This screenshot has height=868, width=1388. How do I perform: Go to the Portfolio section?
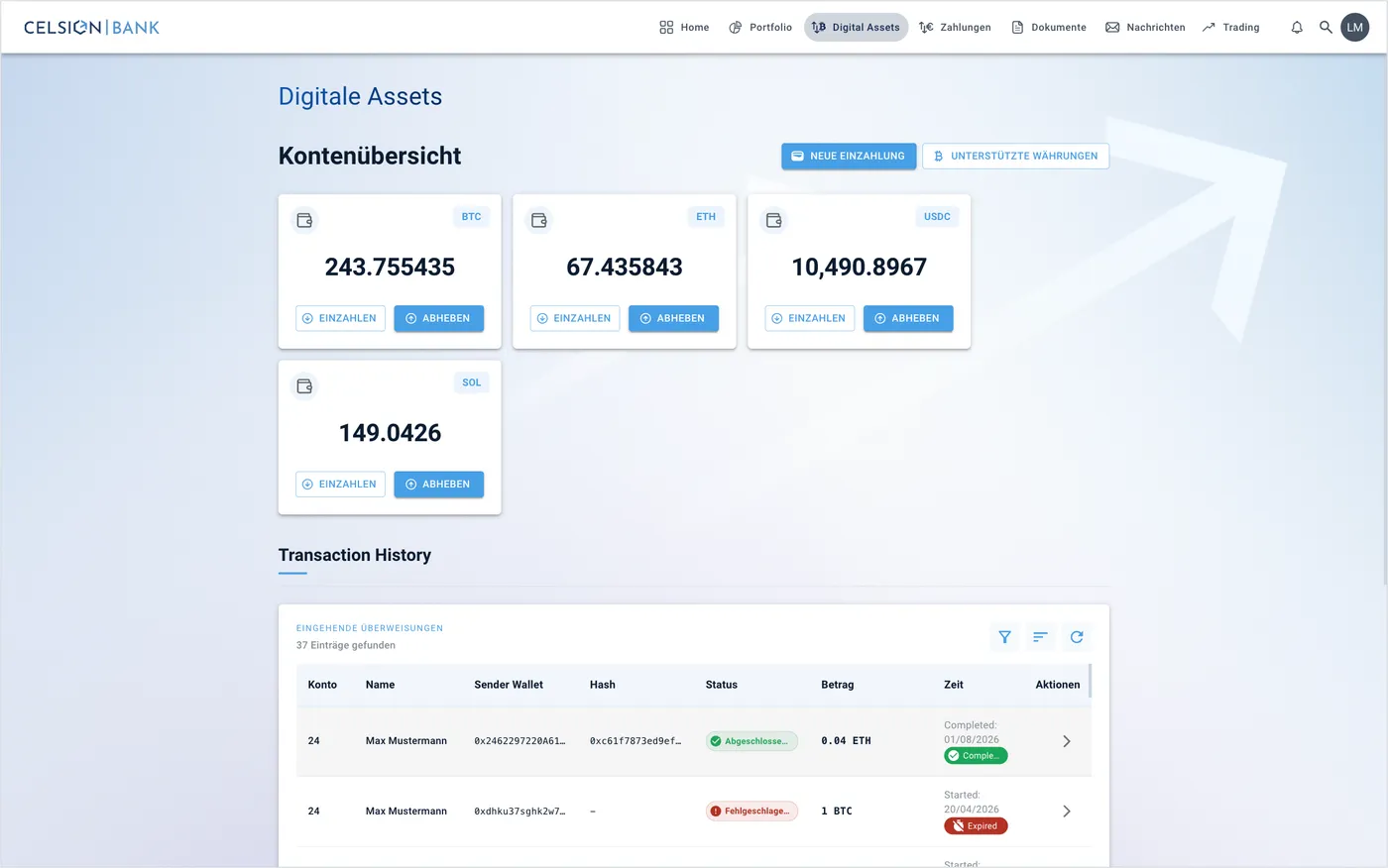point(760,27)
